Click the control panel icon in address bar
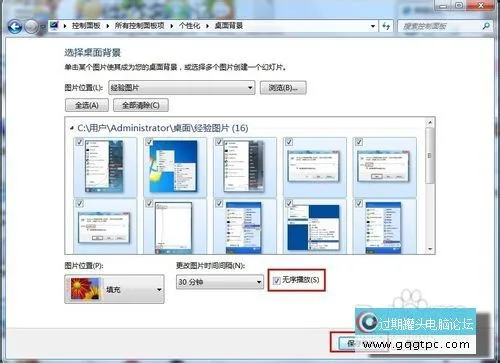The height and width of the screenshot is (363, 500). point(54,26)
